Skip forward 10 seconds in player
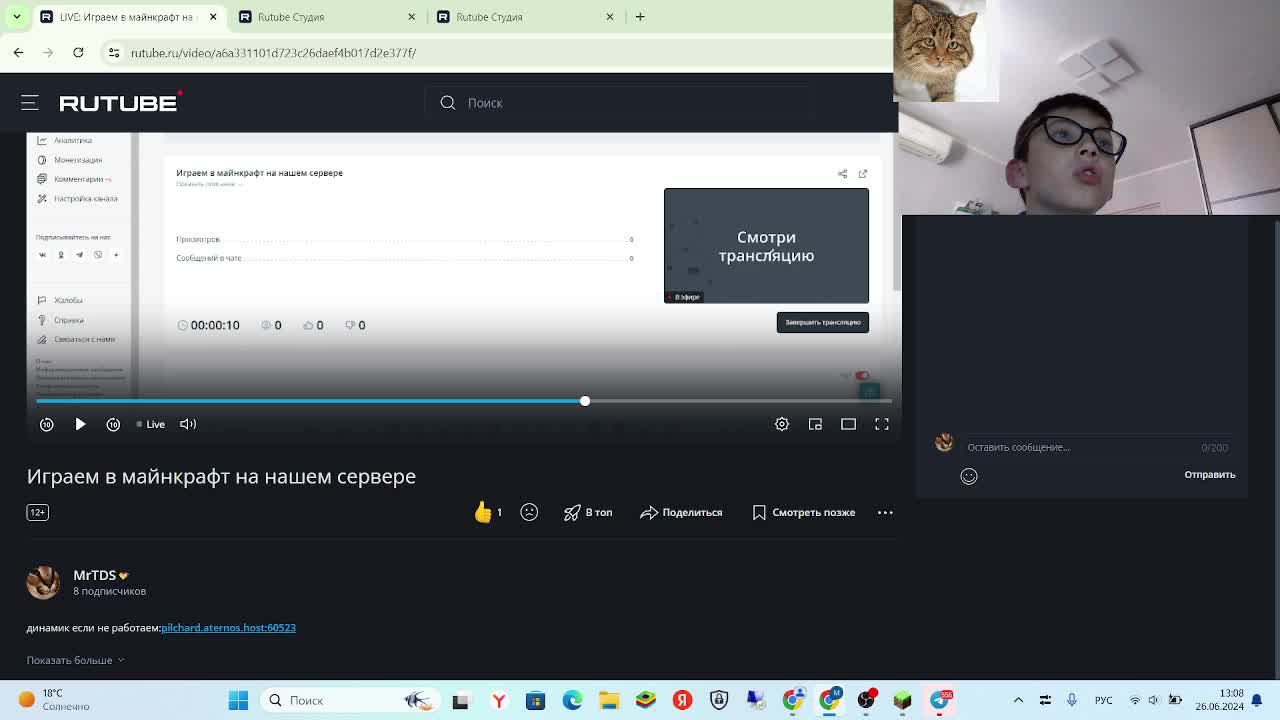 (113, 424)
